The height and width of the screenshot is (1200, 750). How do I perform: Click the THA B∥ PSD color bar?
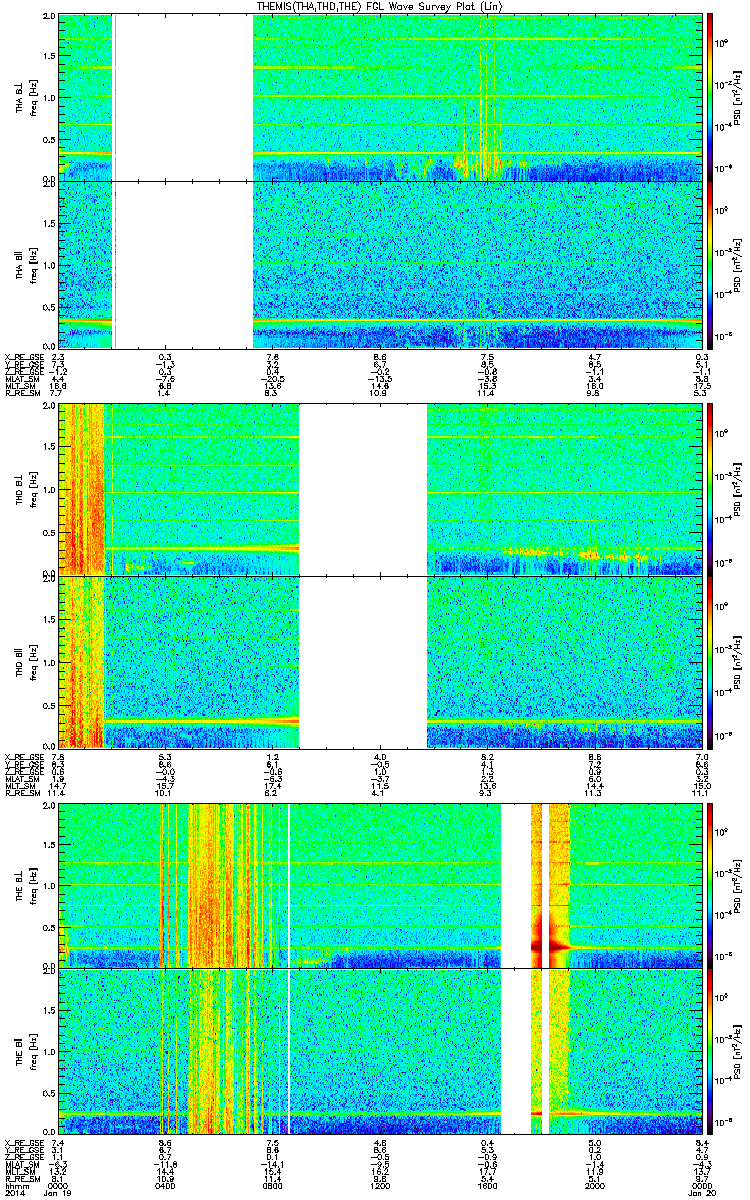click(711, 265)
